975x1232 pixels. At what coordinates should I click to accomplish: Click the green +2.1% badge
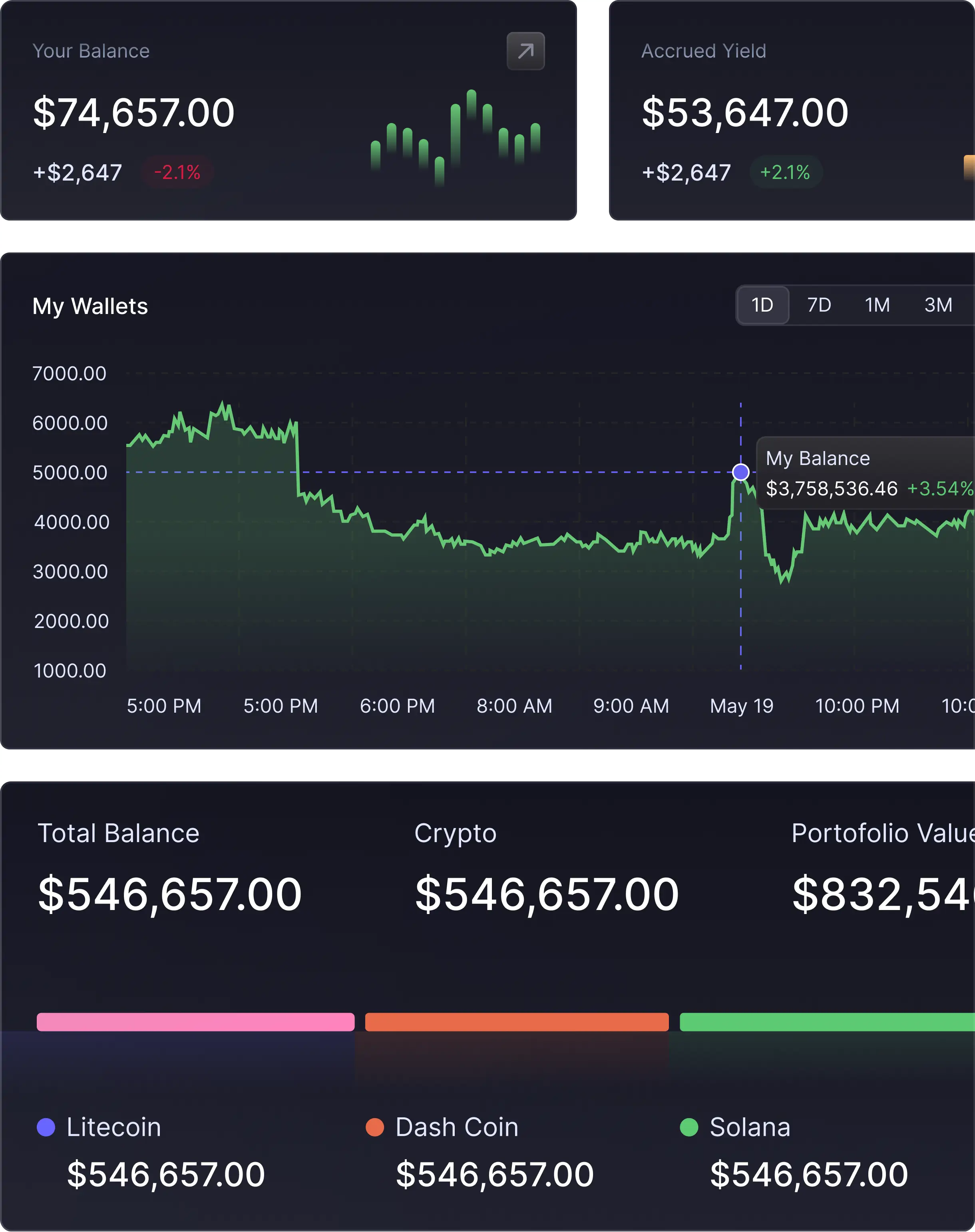[785, 172]
